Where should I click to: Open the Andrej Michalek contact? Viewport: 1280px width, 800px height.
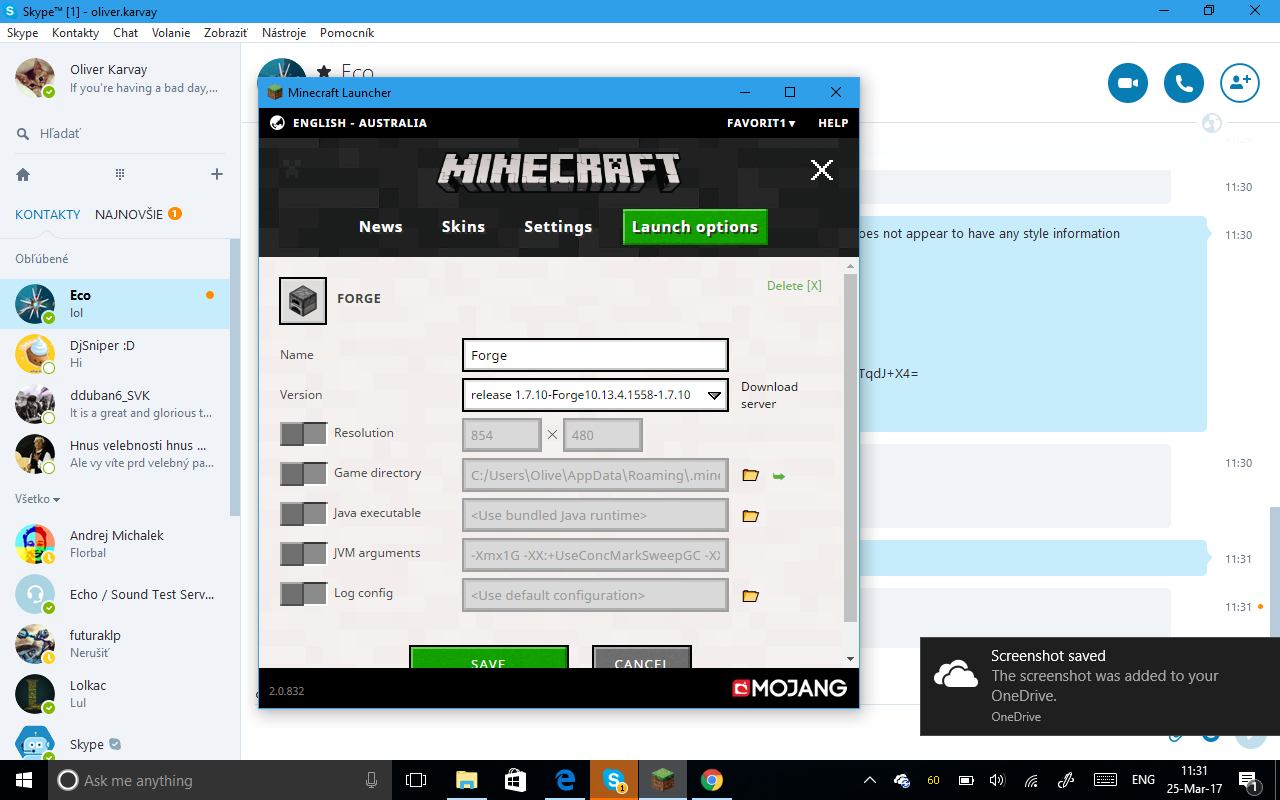pyautogui.click(x=115, y=544)
